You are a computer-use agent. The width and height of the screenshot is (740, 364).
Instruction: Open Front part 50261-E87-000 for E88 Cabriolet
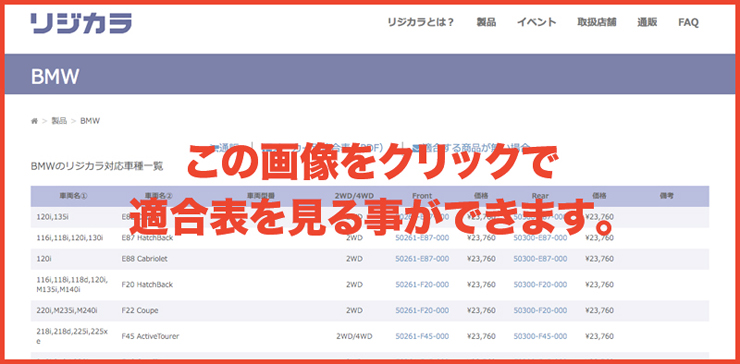(x=422, y=259)
